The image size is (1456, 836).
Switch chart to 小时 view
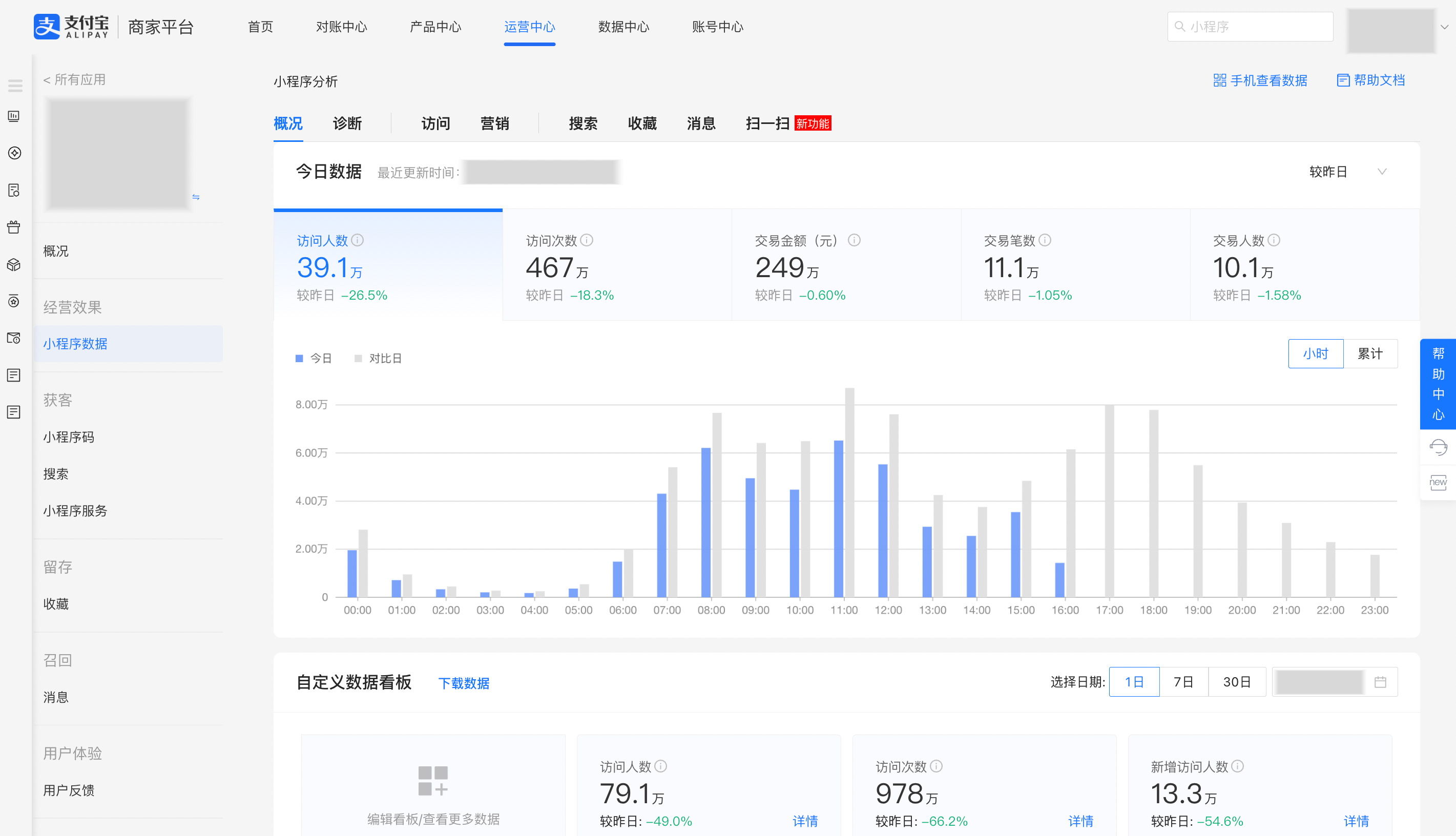[1315, 353]
